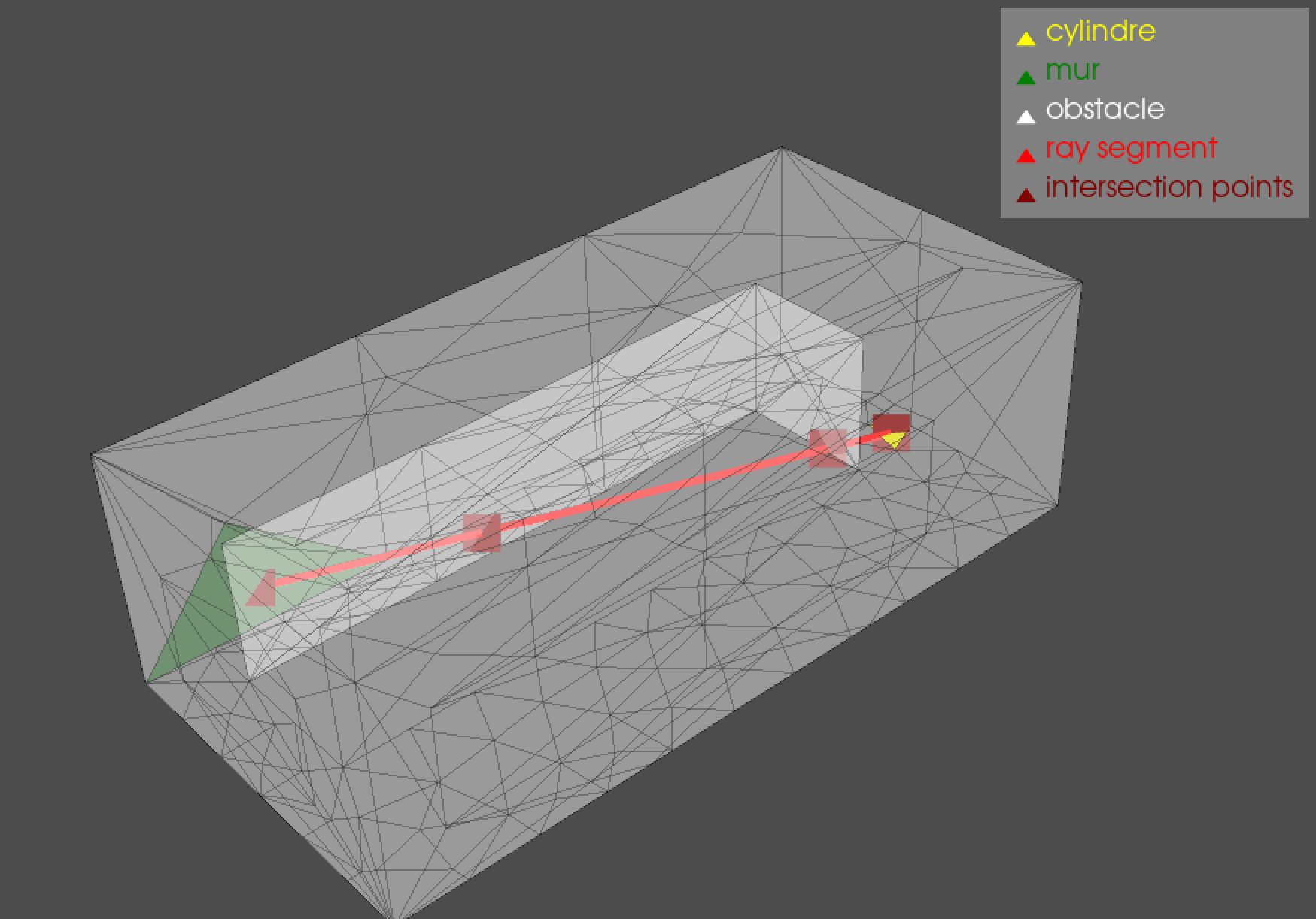1316x919 pixels.
Task: Click the yellow cylindre legend triangle
Action: coord(1026,38)
